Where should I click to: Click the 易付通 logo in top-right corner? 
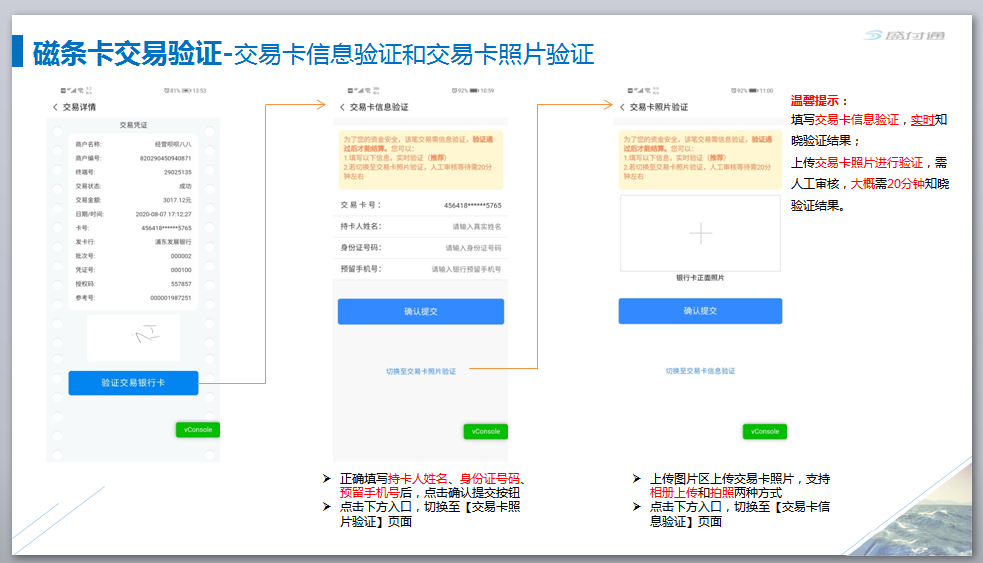point(903,36)
